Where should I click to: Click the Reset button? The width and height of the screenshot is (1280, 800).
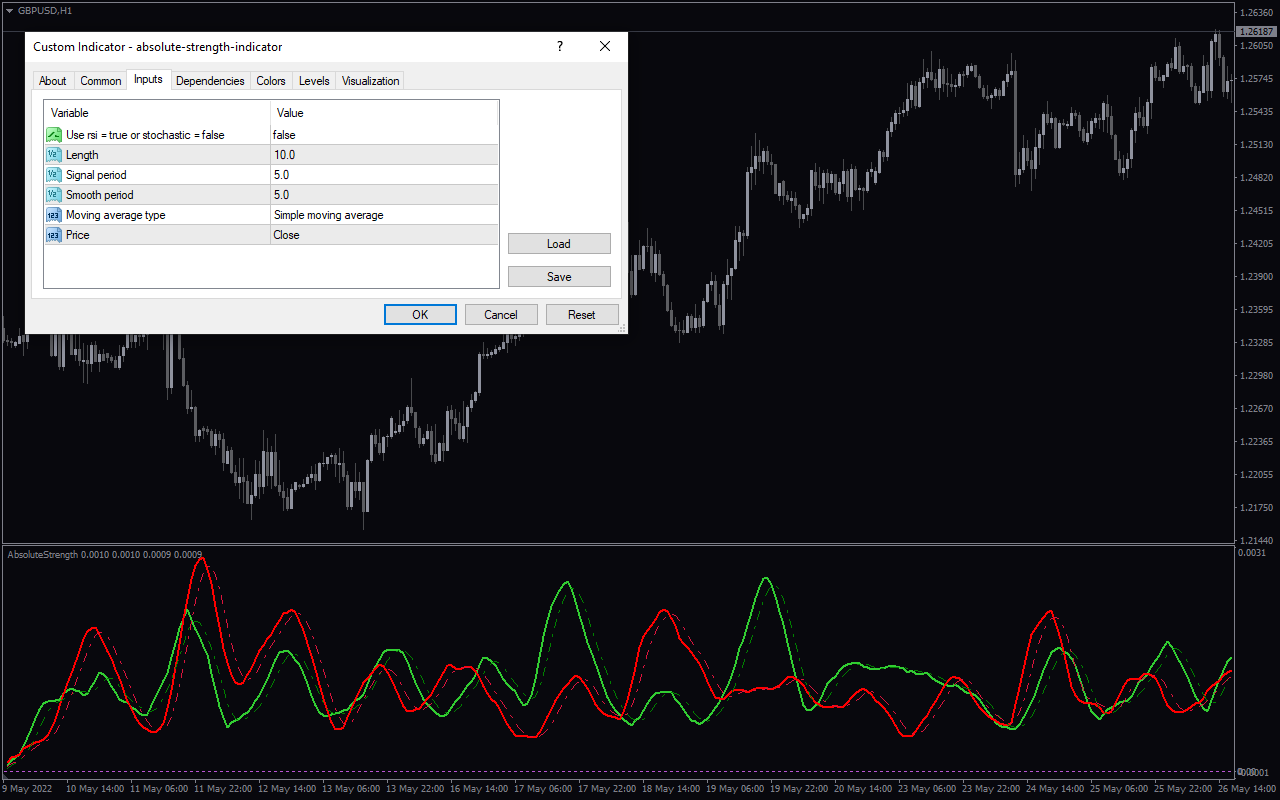tap(582, 315)
